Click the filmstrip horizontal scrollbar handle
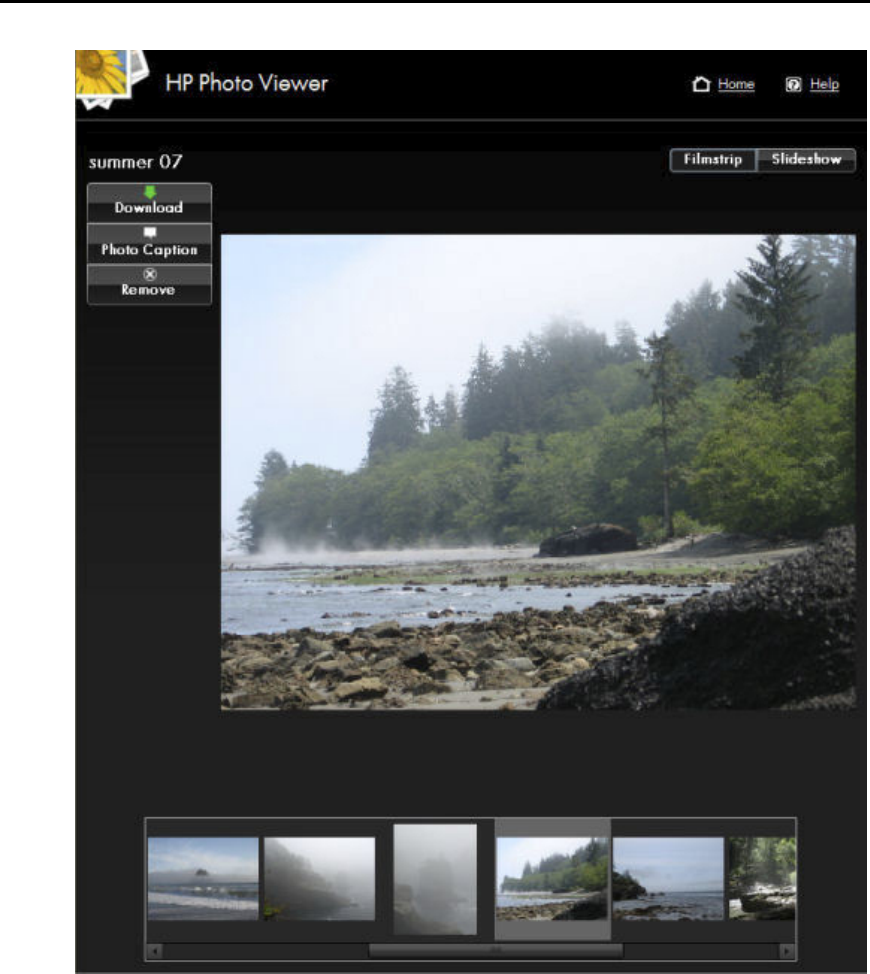Image resolution: width=870 pixels, height=974 pixels. pos(496,950)
